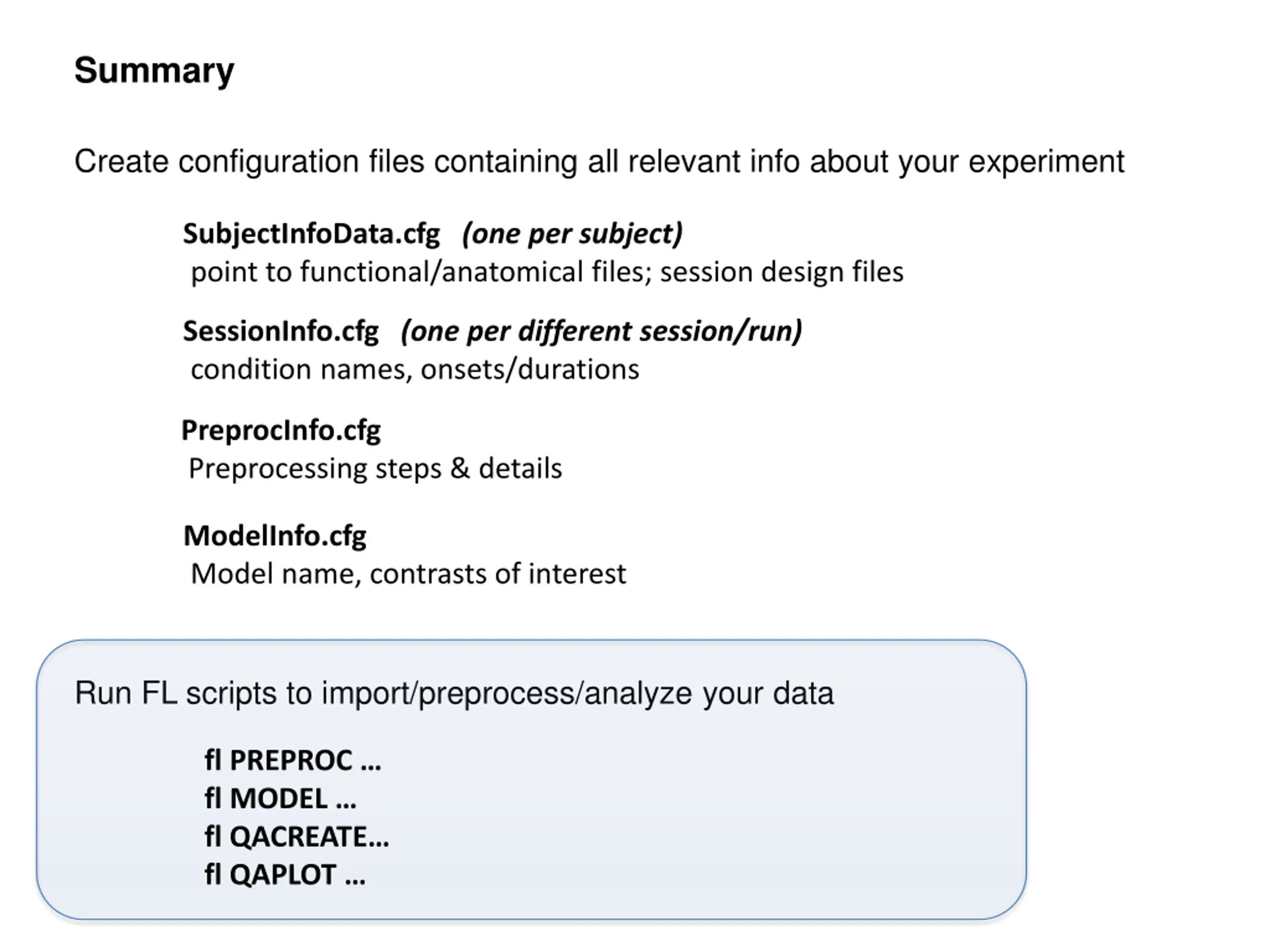Click the Summary heading
The height and width of the screenshot is (952, 1270).
[154, 70]
